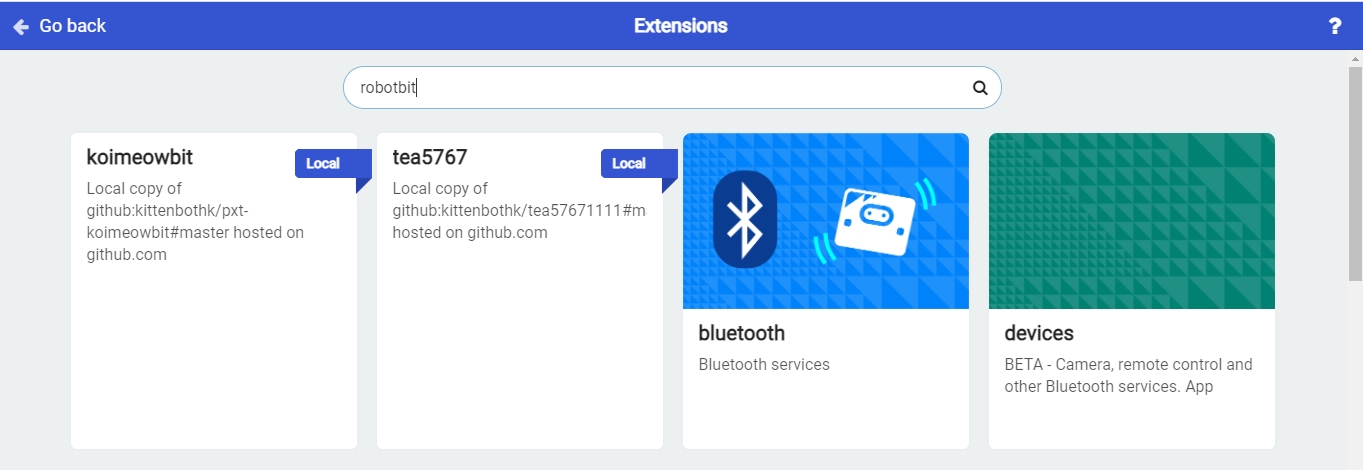Click the Go back text link

tap(72, 26)
